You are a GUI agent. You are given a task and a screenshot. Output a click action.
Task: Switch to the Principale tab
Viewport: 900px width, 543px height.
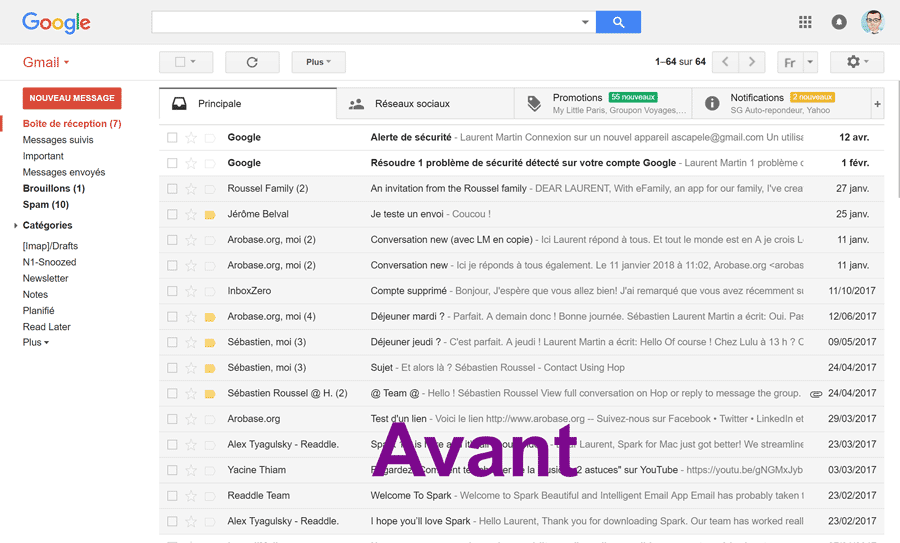pos(248,104)
